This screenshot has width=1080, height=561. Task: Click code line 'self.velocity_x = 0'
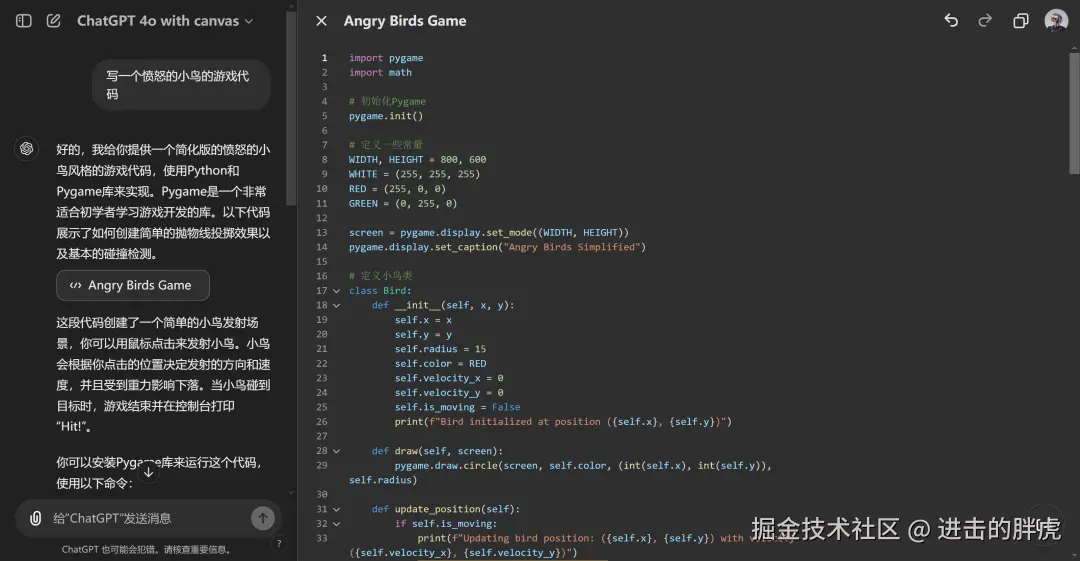[x=449, y=378]
